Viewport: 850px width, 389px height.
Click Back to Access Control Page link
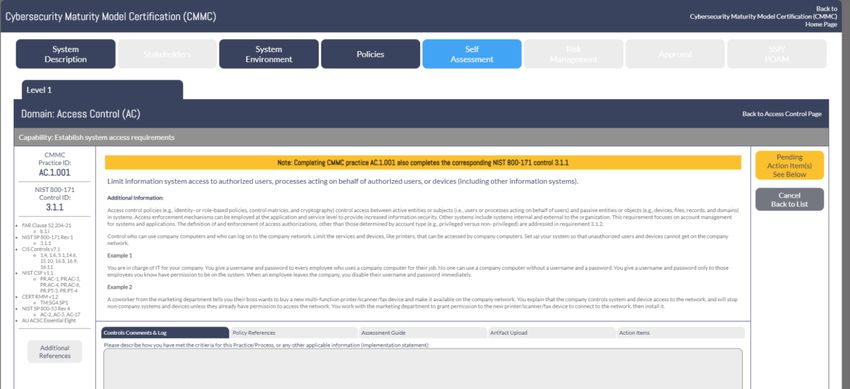(782, 114)
